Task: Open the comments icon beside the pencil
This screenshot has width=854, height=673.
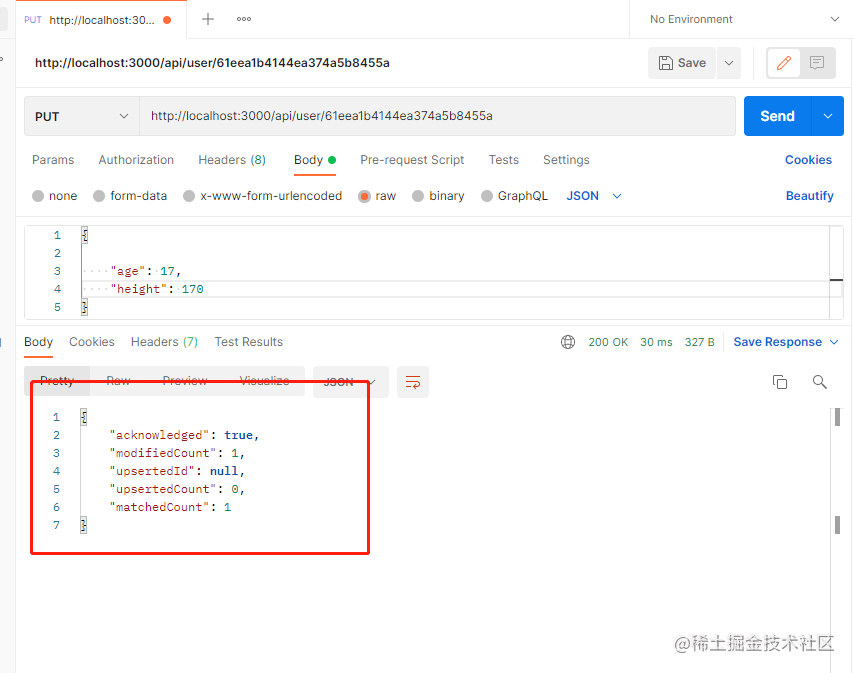Action: coord(817,62)
